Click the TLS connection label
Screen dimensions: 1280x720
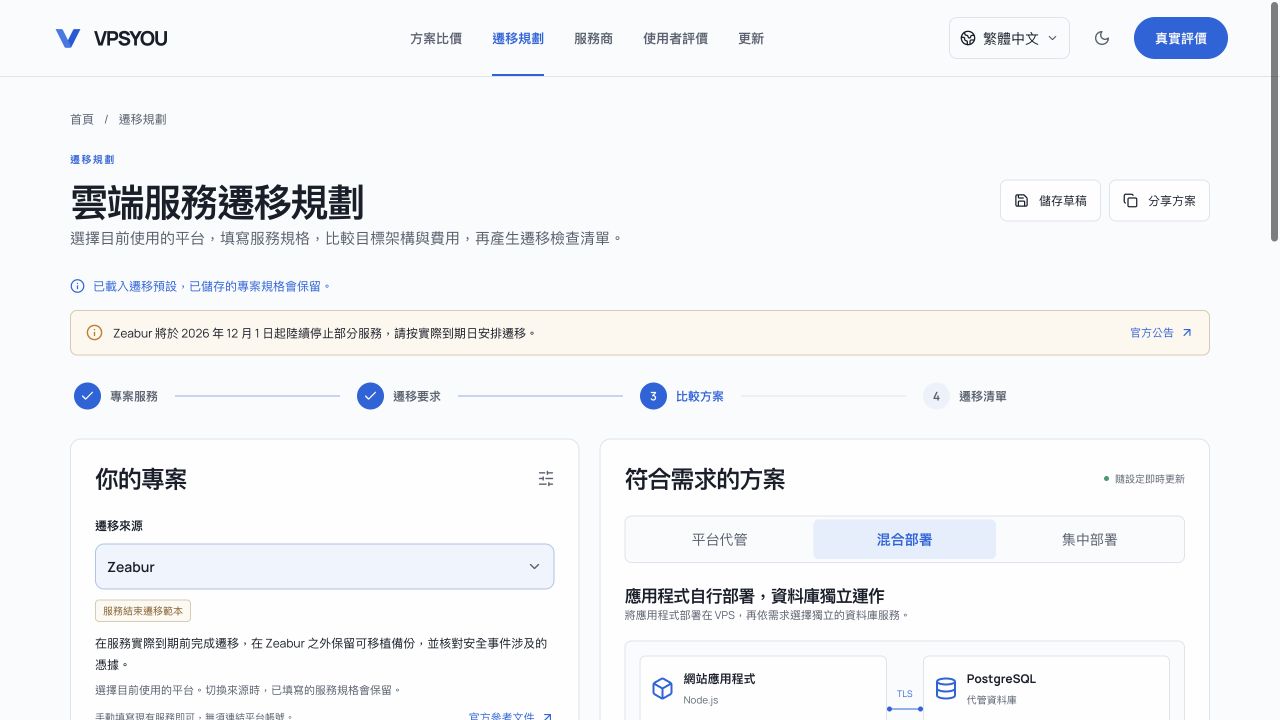(905, 694)
